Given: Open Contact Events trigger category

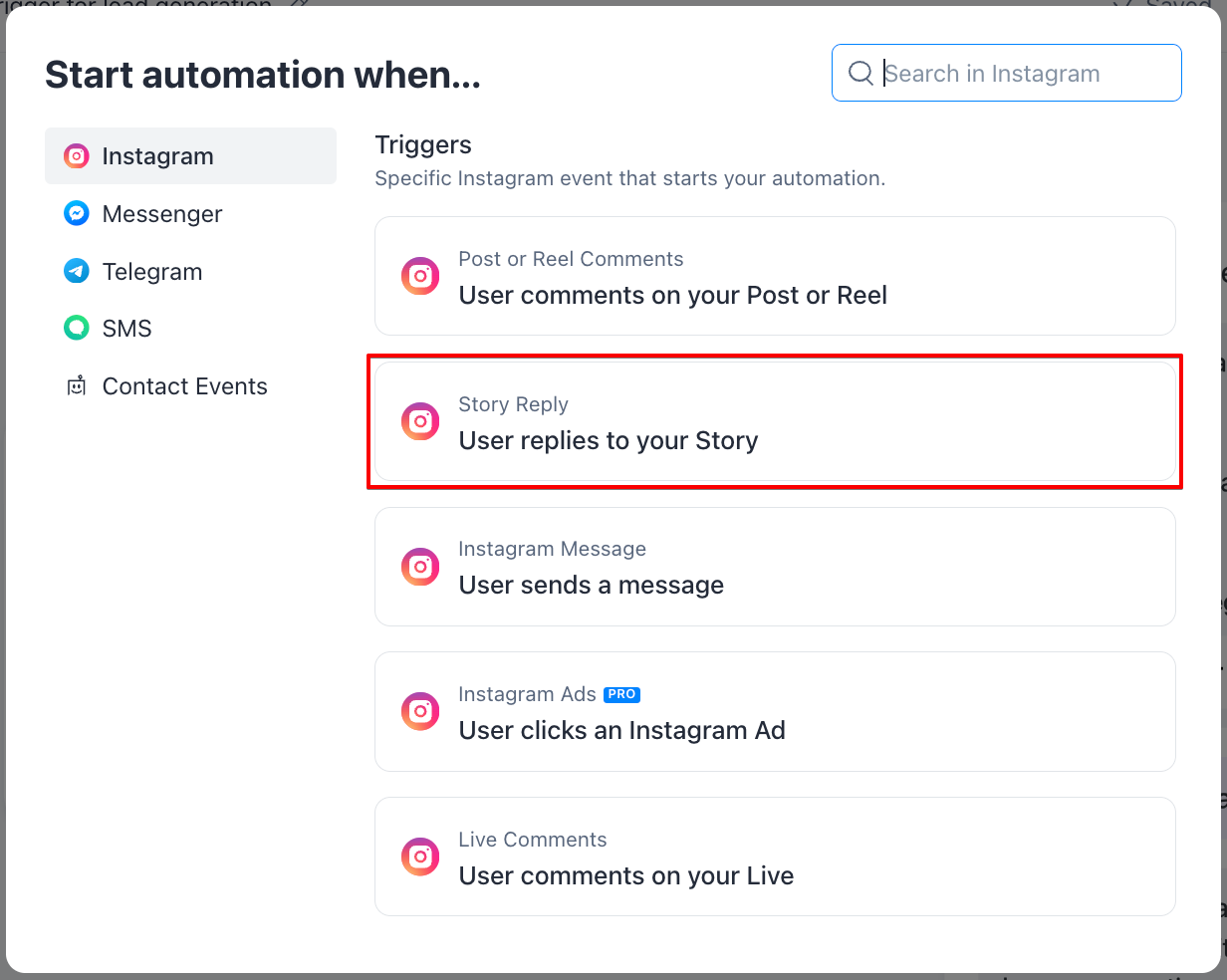Looking at the screenshot, I should 185,386.
